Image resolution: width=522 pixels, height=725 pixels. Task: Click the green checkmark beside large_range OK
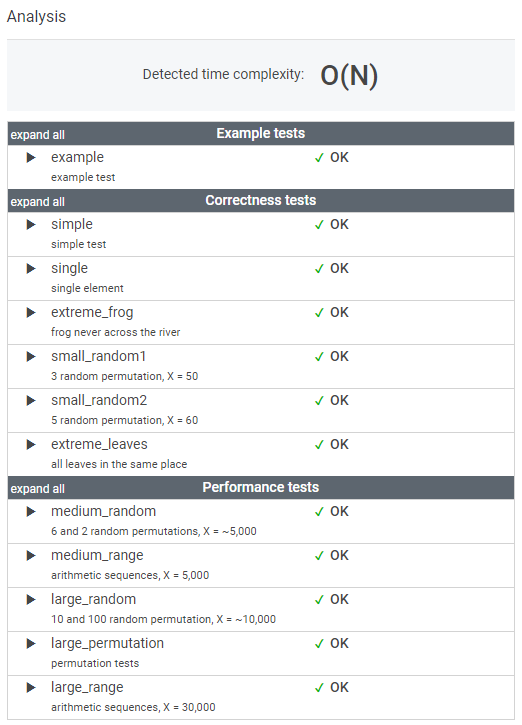(319, 688)
